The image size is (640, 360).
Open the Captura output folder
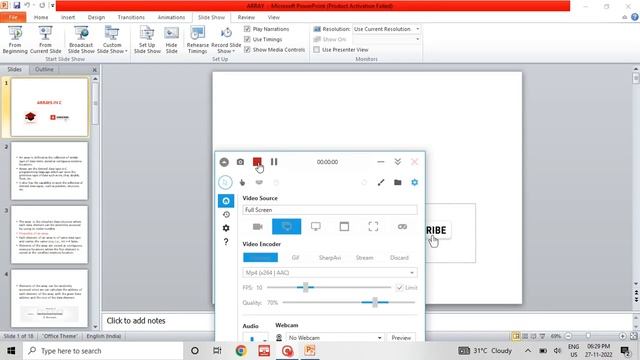coord(398,182)
